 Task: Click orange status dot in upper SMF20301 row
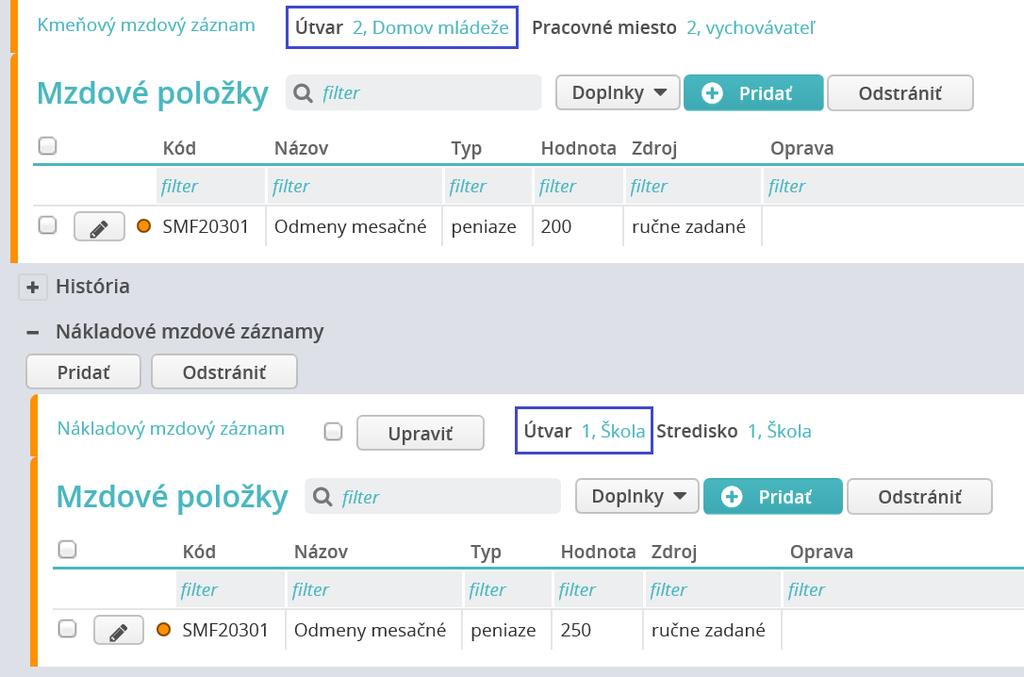(x=144, y=226)
